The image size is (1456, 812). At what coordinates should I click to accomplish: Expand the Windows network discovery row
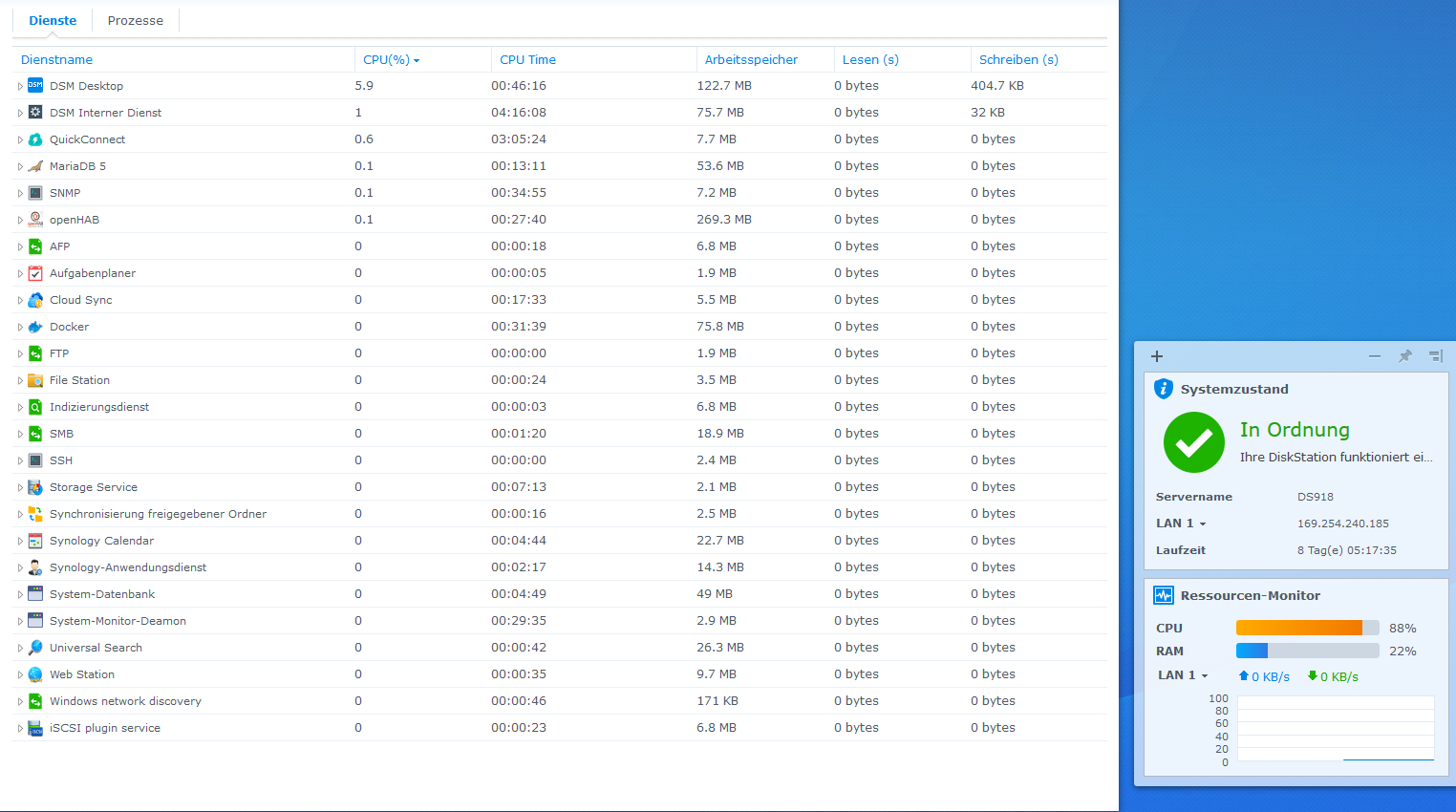[x=20, y=701]
